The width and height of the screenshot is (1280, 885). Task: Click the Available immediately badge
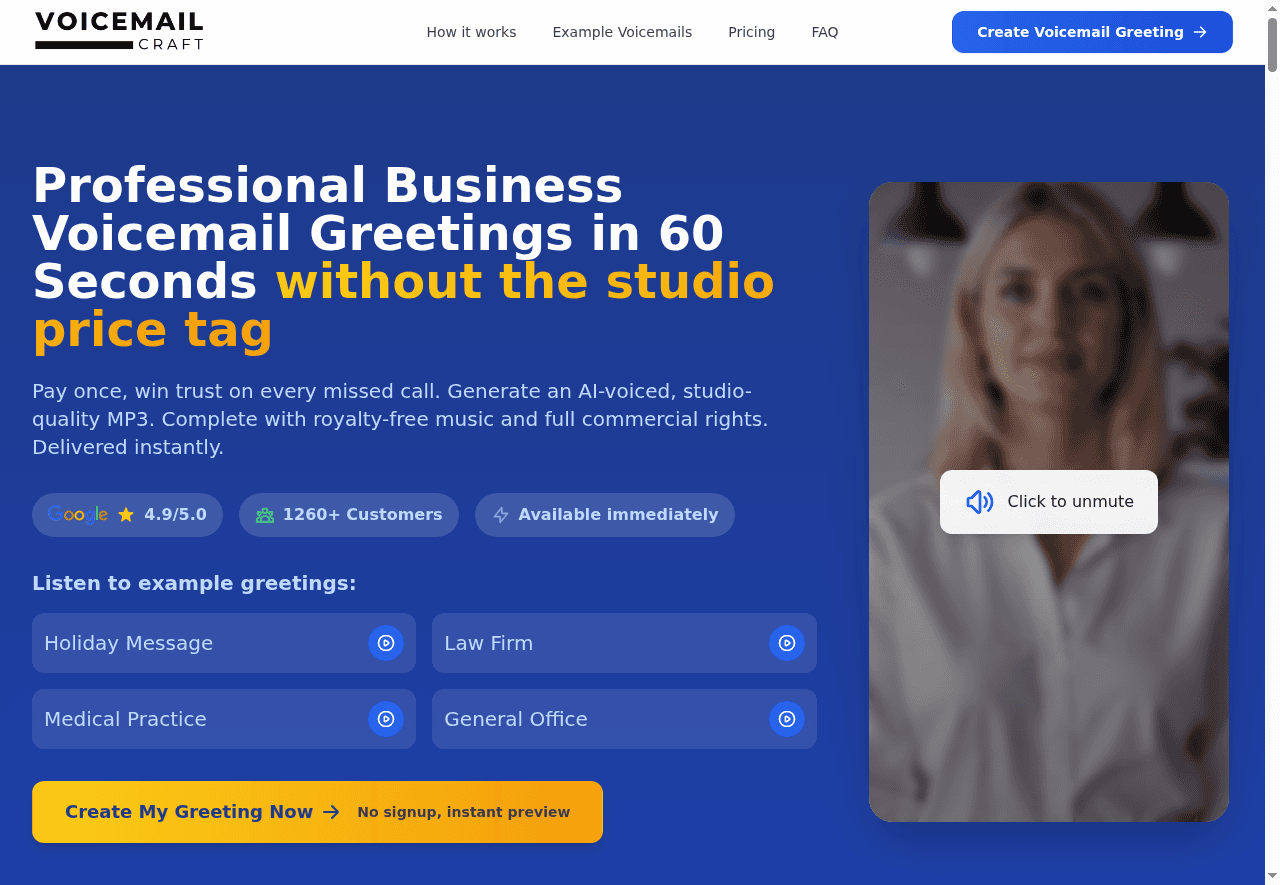pyautogui.click(x=605, y=515)
